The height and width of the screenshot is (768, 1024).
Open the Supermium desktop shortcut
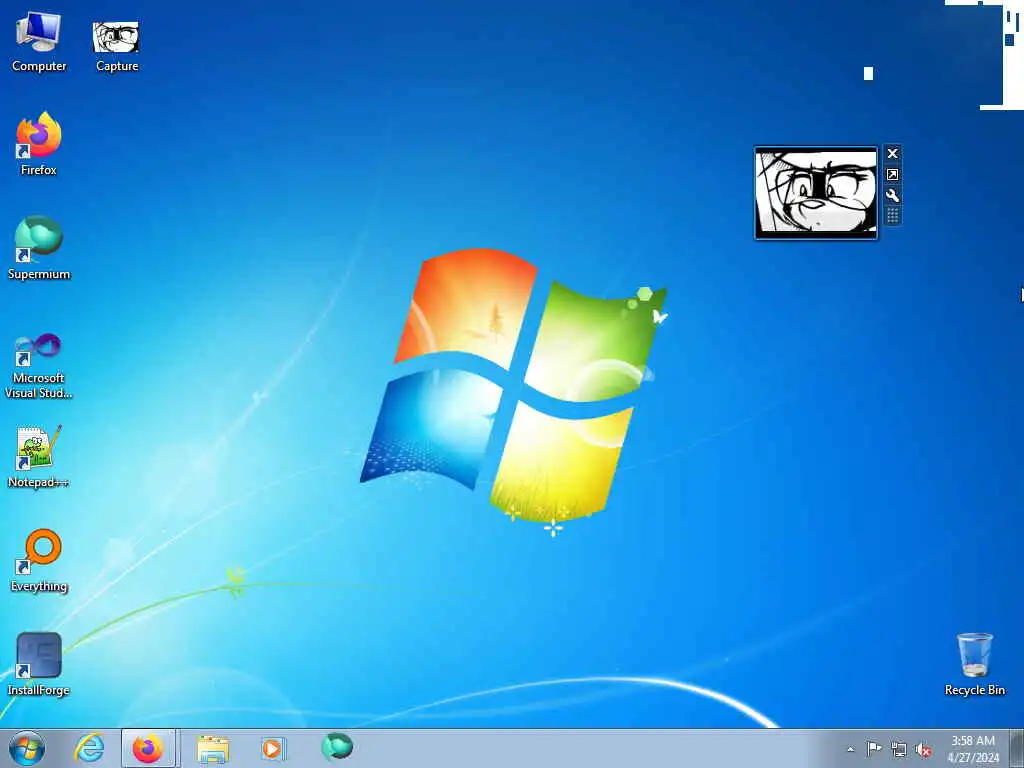coord(39,248)
